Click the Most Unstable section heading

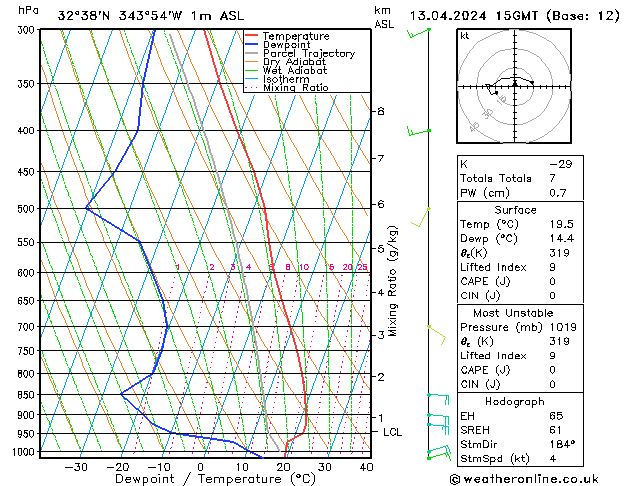click(513, 313)
